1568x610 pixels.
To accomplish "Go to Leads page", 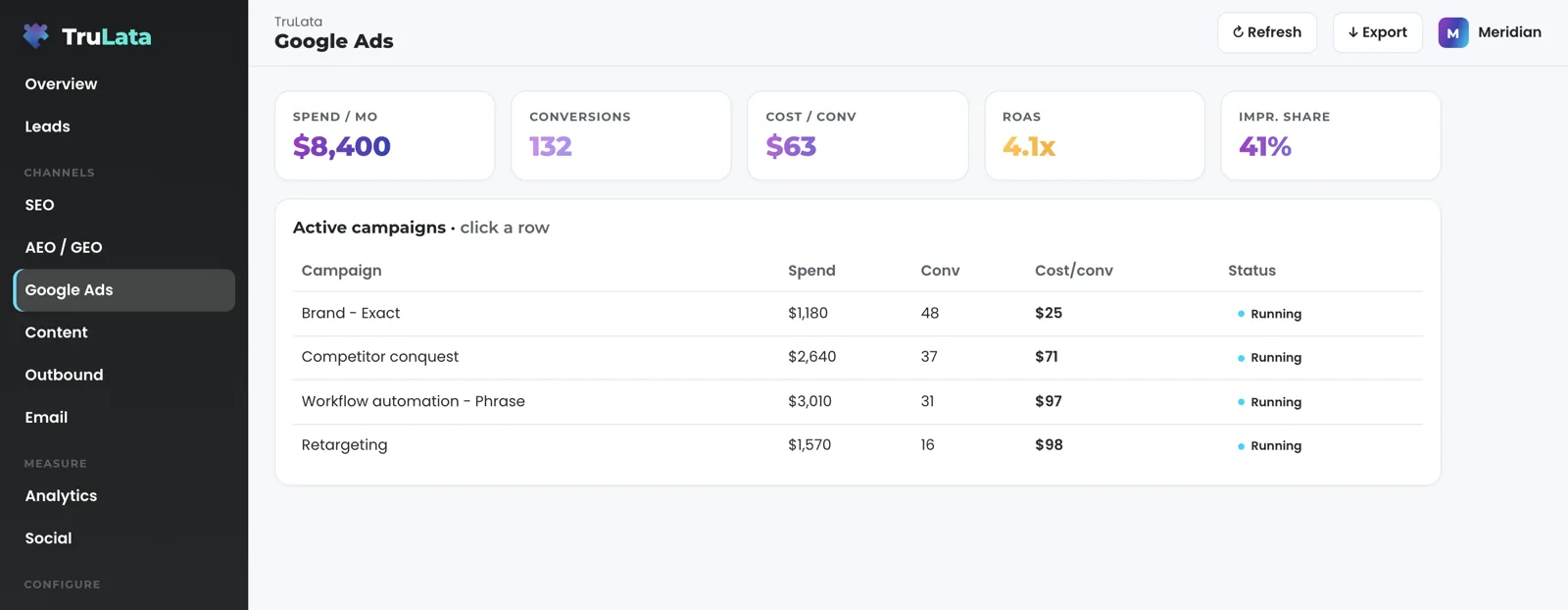I will 124,127.
